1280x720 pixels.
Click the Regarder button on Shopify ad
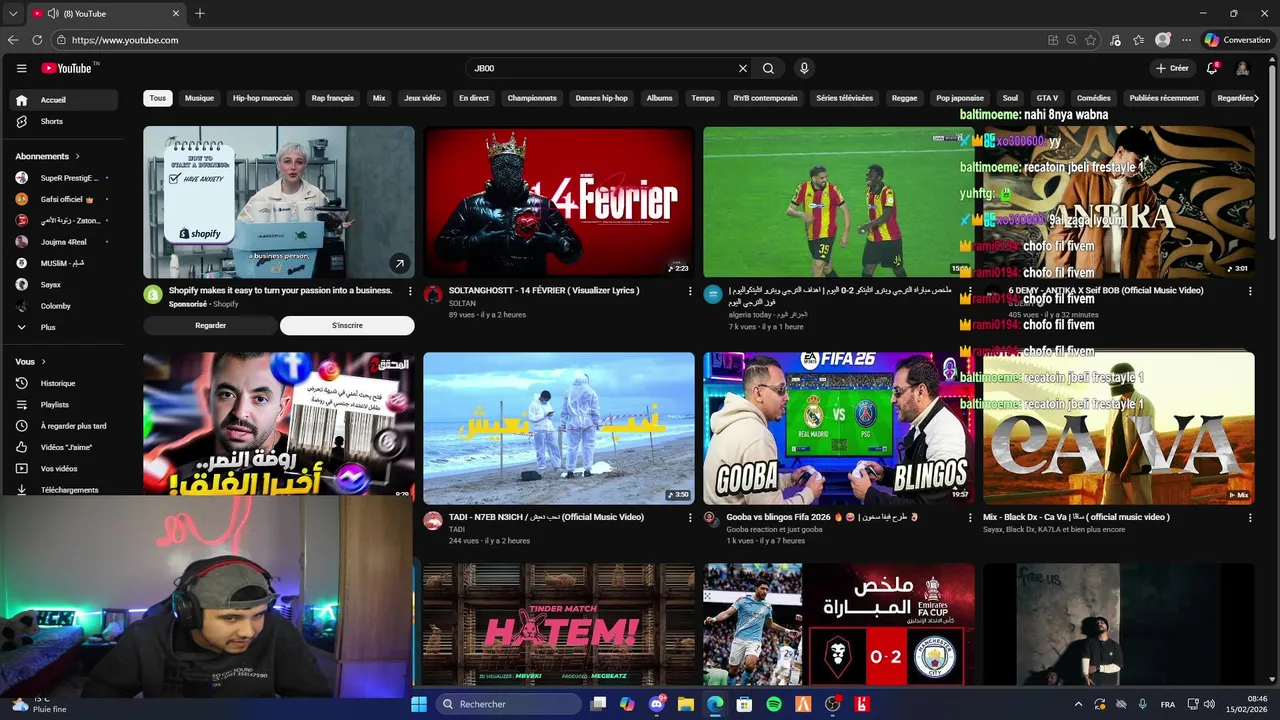(210, 325)
